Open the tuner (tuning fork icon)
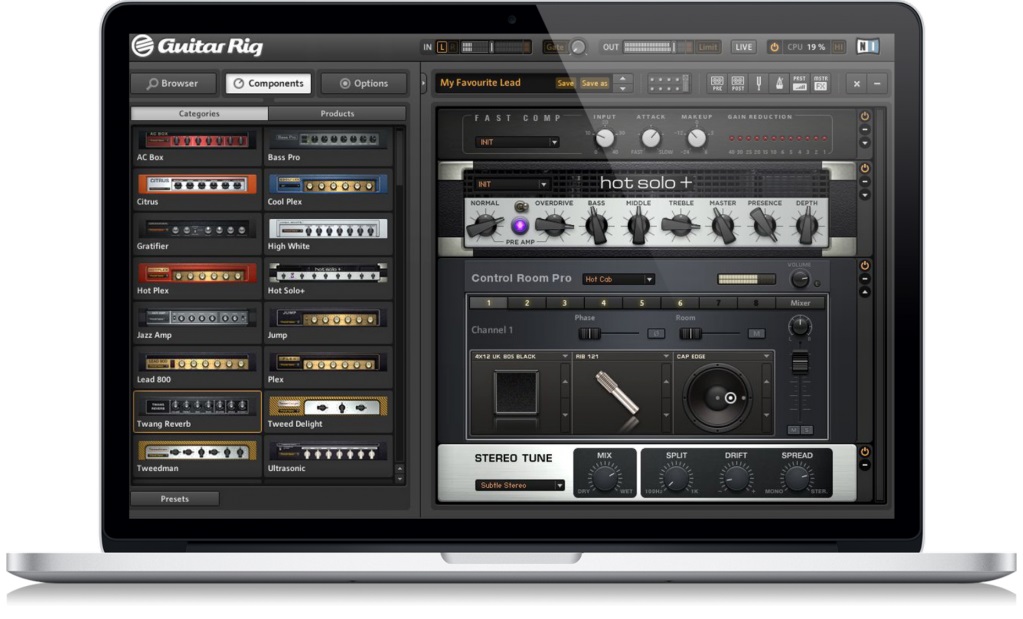This screenshot has height=619, width=1023. pos(758,83)
